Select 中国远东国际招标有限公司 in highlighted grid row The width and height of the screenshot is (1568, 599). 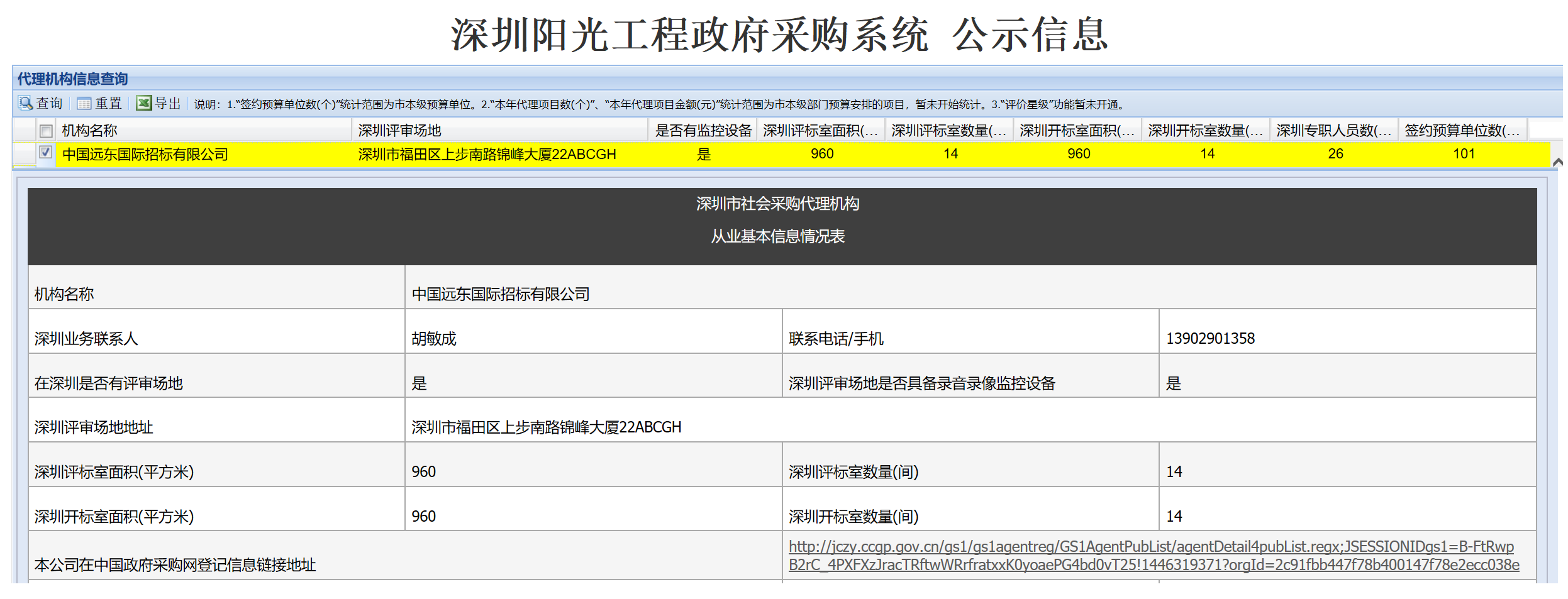coord(145,154)
